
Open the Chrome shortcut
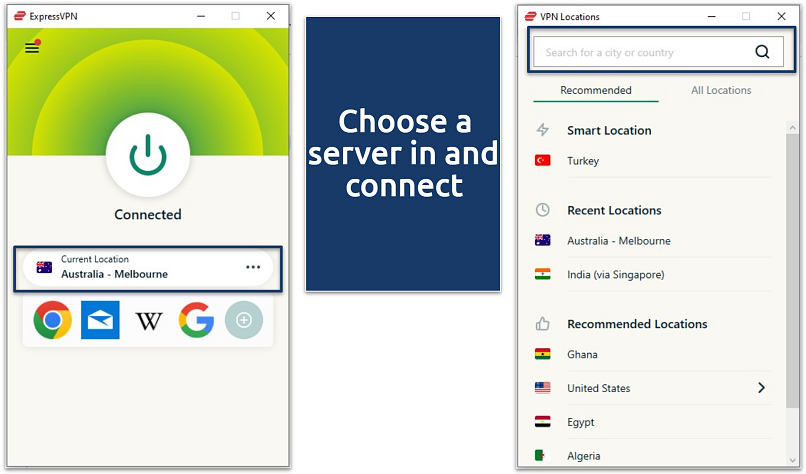pos(52,320)
